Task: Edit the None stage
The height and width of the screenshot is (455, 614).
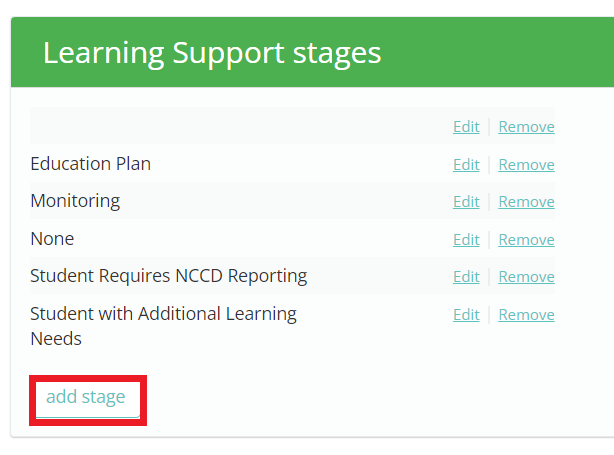Action: pos(466,239)
